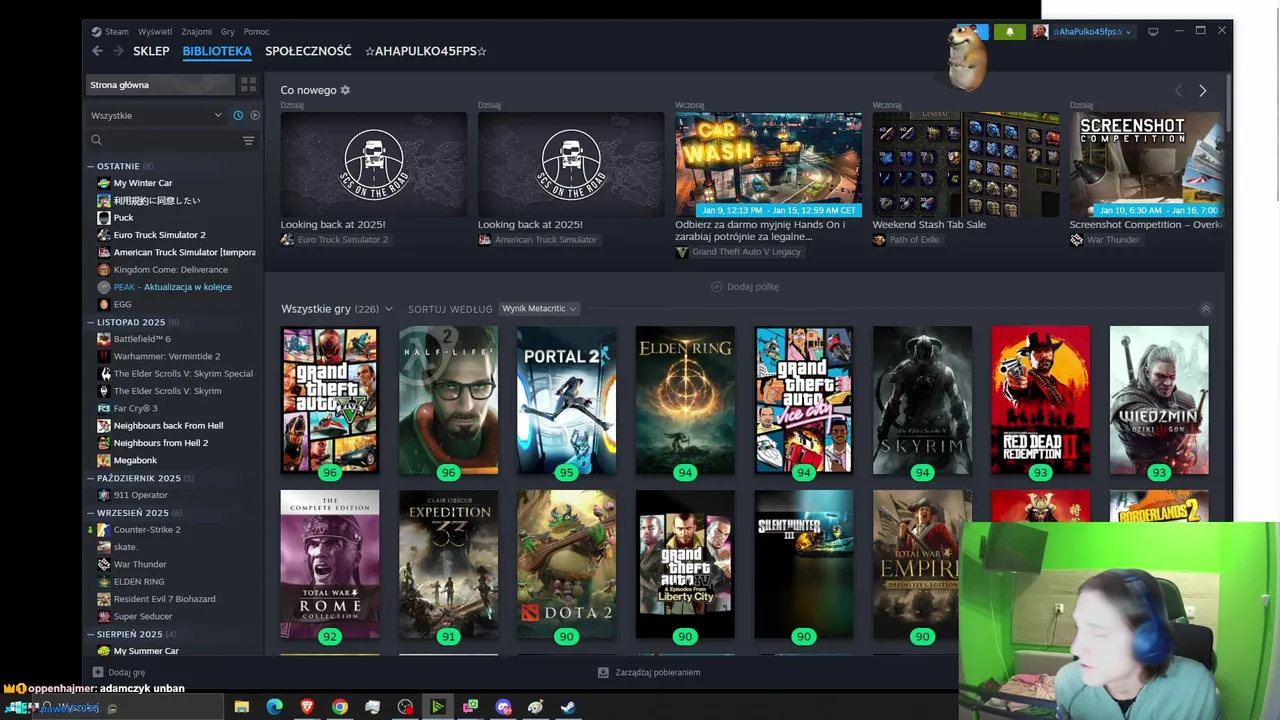Screen dimensions: 1280x720
Task: Open Portal 2 cover
Action: click(x=566, y=400)
